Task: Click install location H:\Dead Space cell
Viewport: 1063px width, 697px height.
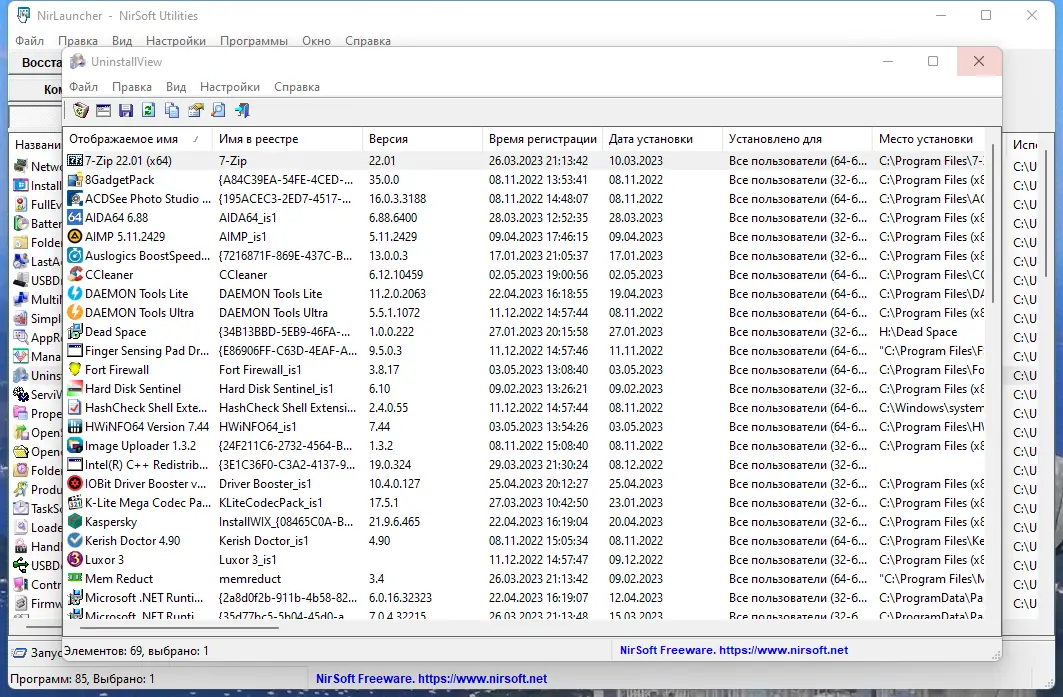Action: [x=918, y=332]
